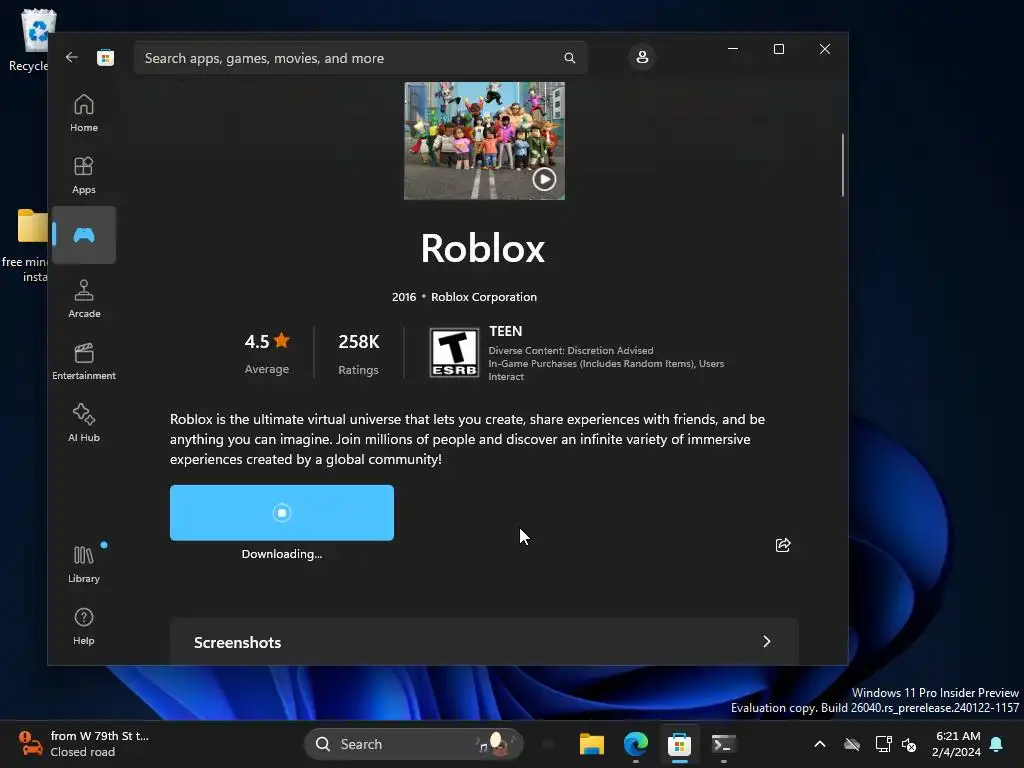
Task: Go back using the Store back arrow
Action: [x=71, y=57]
